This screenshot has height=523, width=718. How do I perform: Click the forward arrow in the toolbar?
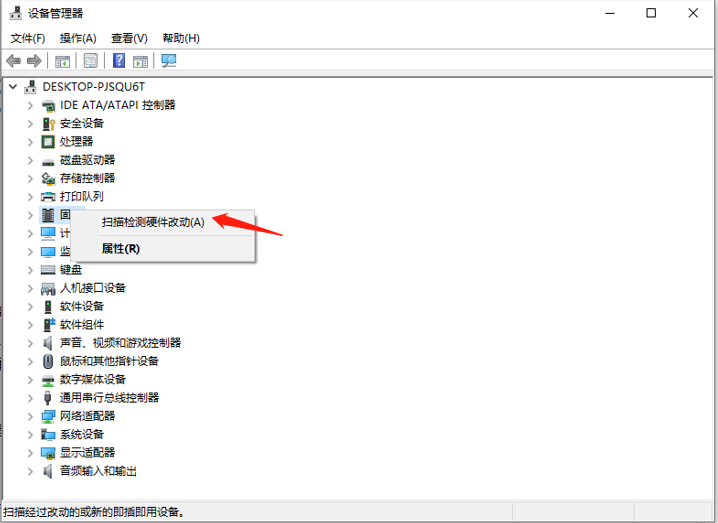click(34, 61)
